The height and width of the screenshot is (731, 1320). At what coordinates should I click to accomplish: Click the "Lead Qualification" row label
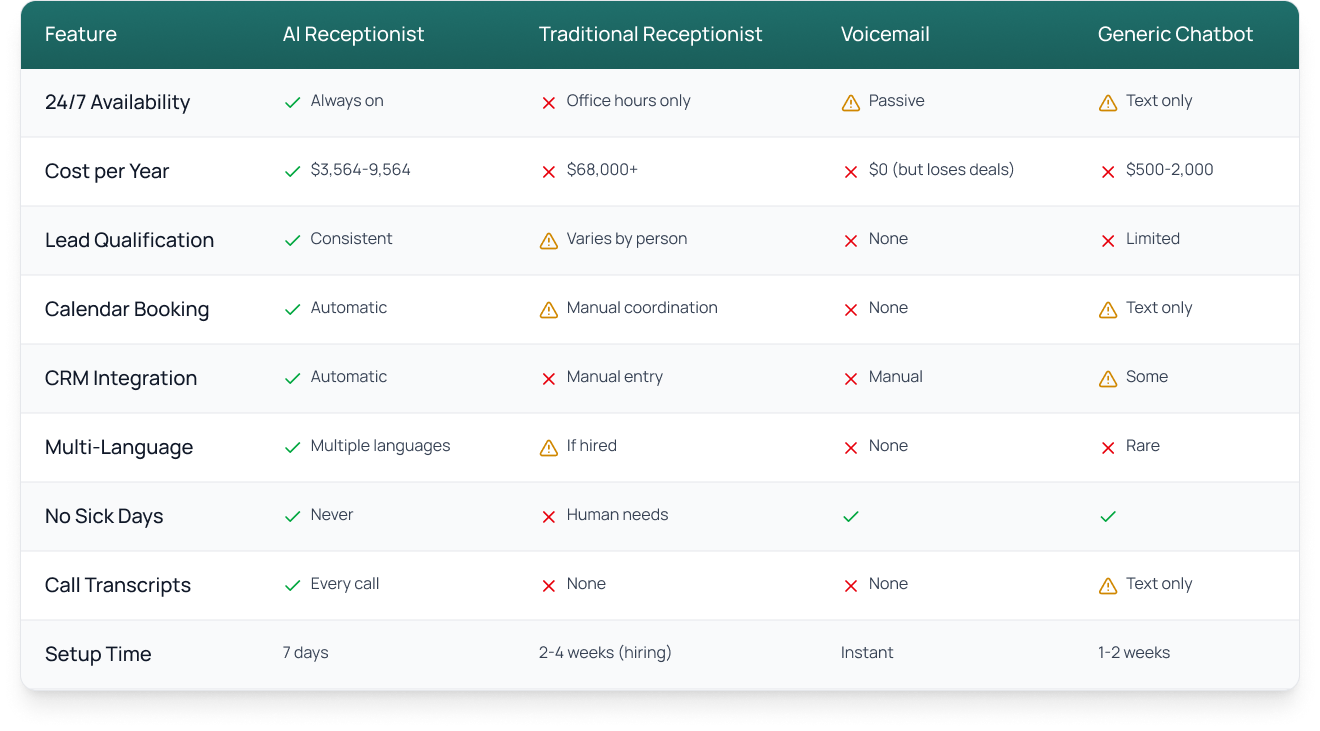tap(129, 240)
